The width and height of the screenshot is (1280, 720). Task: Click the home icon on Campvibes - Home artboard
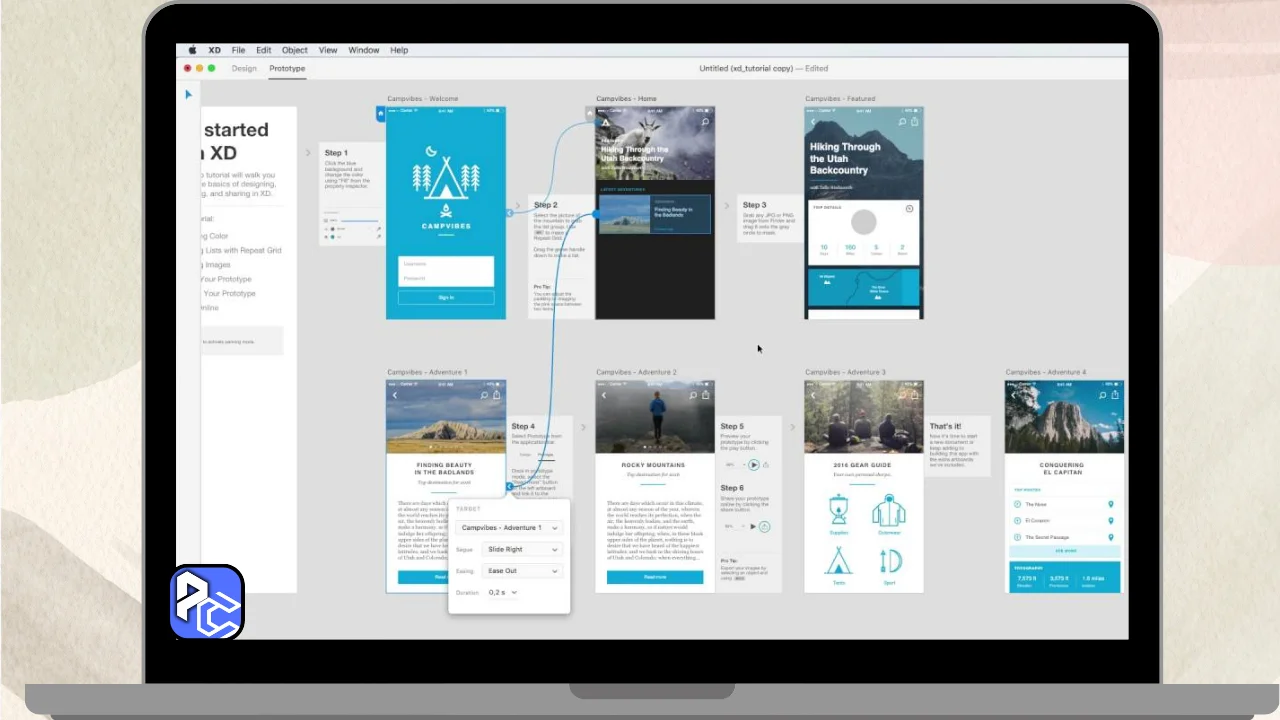coord(590,114)
